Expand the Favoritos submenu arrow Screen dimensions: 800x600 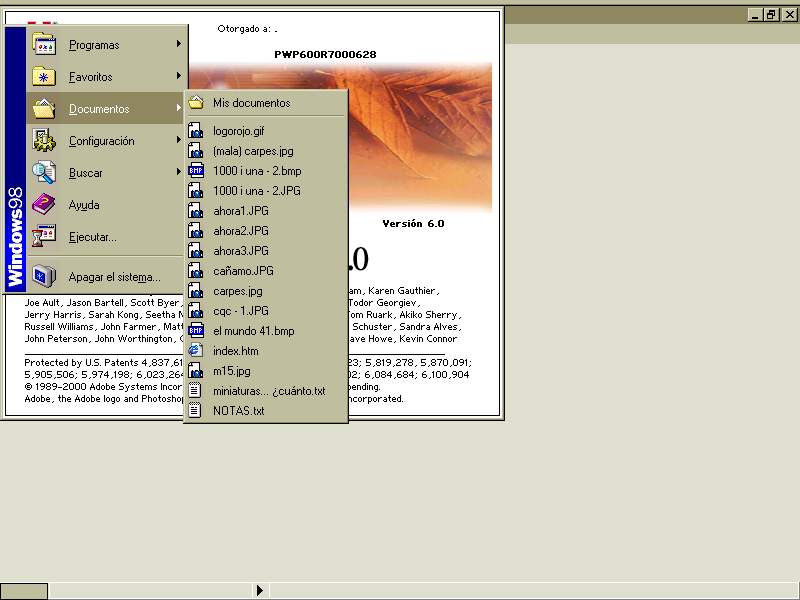tap(179, 76)
